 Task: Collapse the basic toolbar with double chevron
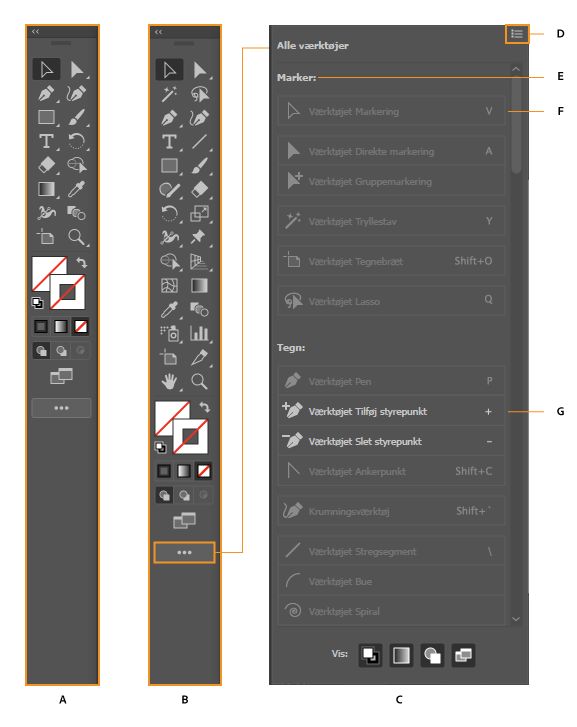pos(35,32)
